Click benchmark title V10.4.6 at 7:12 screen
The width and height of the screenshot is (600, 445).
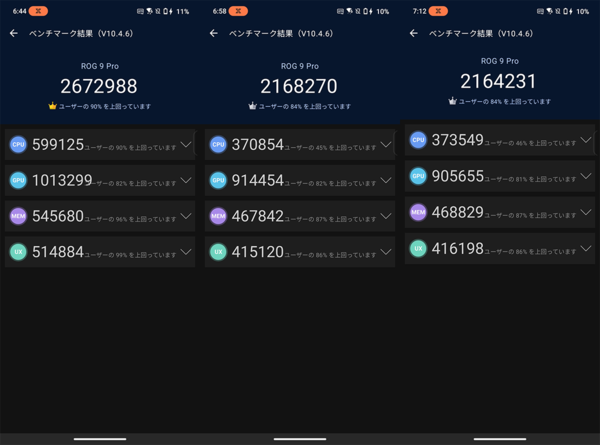click(481, 34)
